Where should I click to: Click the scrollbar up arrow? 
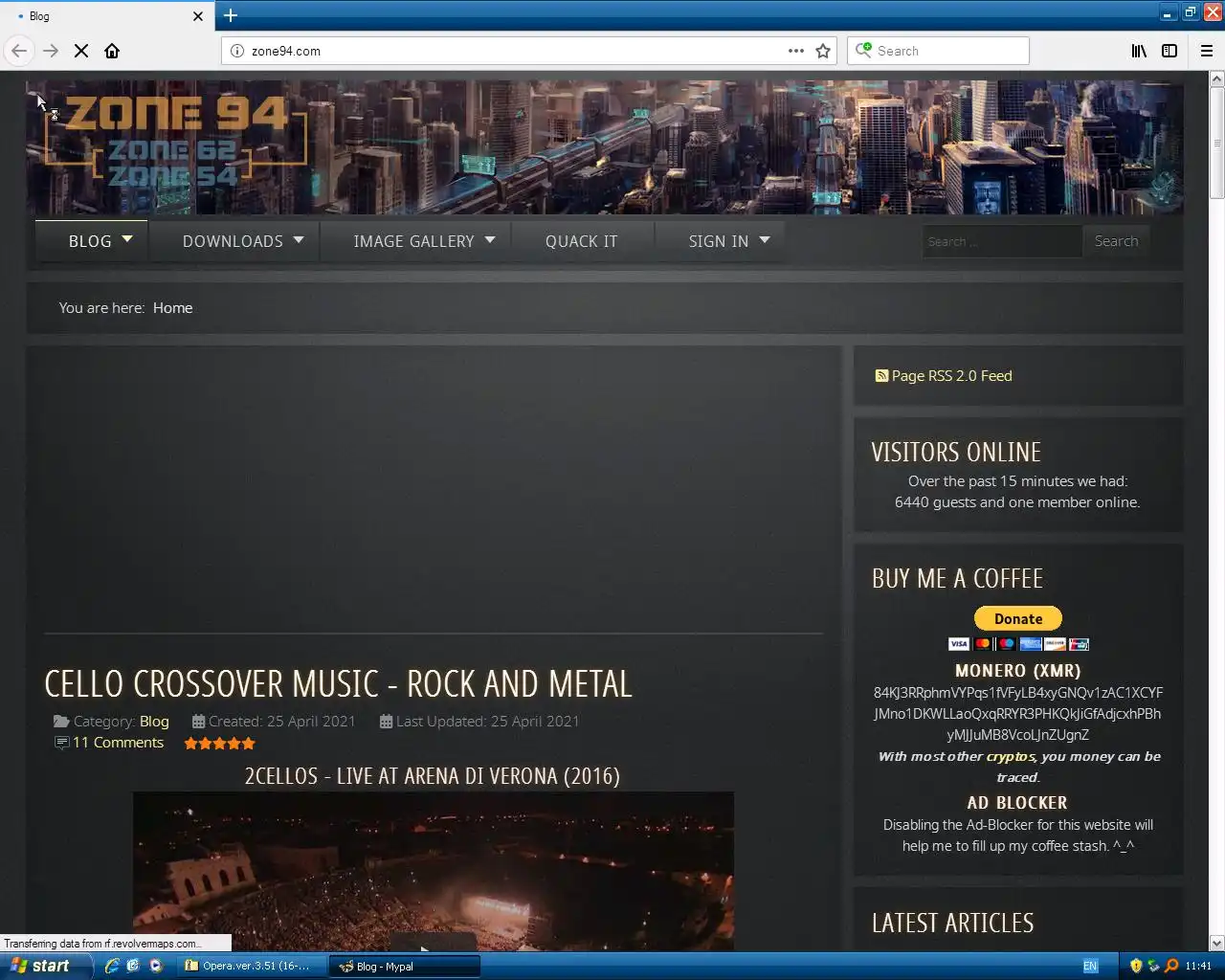[1216, 78]
